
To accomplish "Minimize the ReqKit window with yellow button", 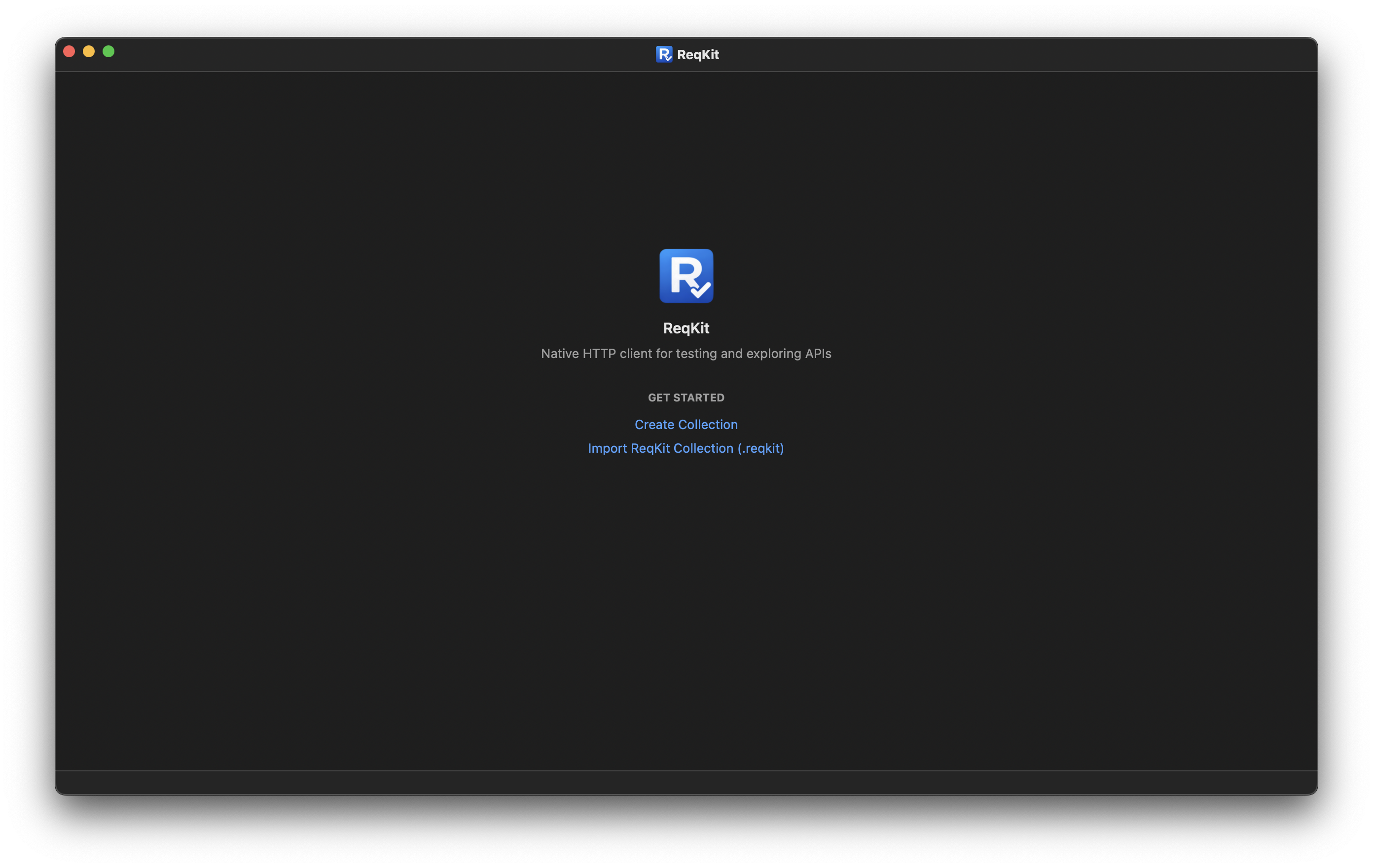I will tap(89, 51).
